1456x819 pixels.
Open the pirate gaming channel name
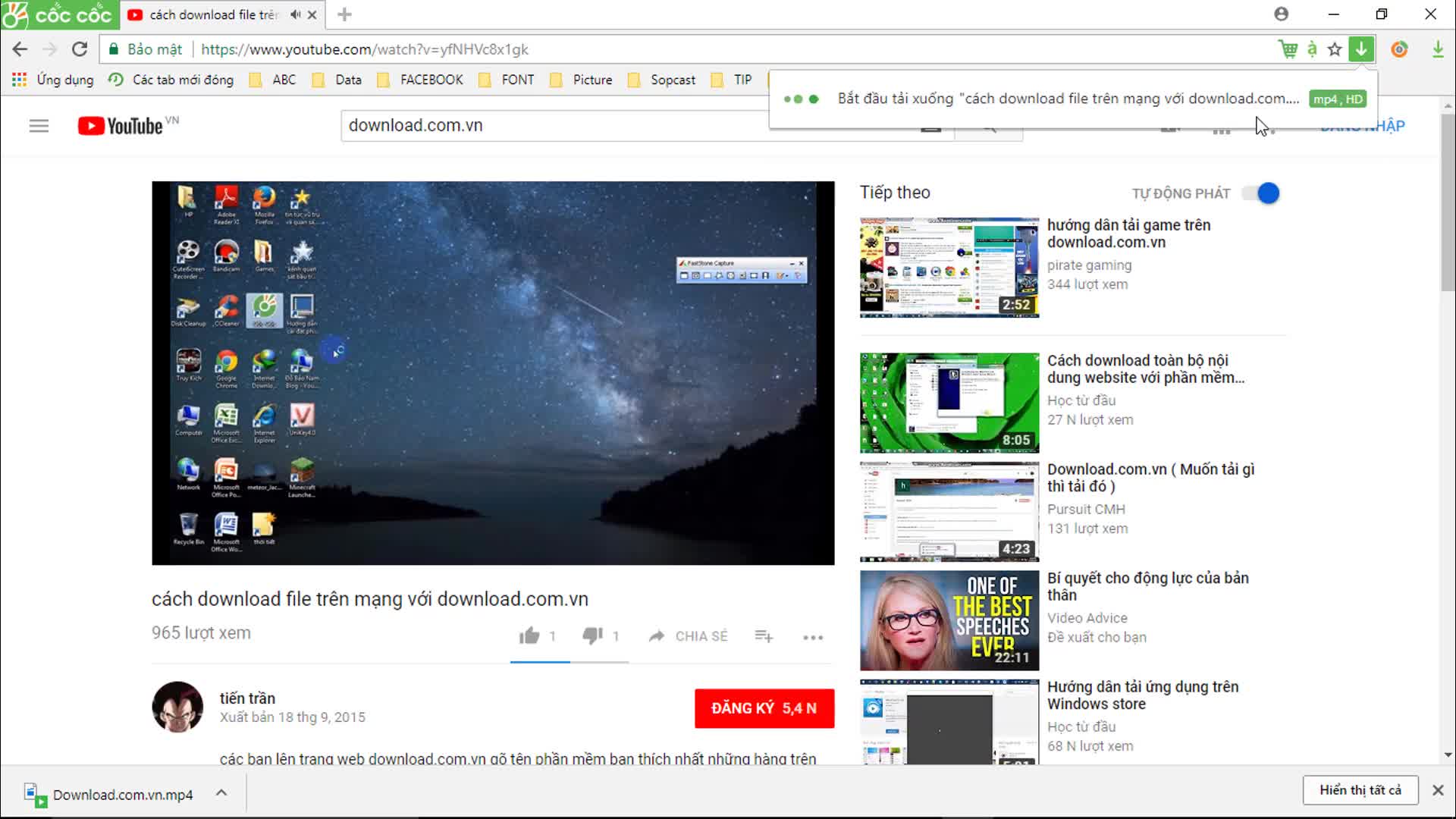coord(1089,265)
